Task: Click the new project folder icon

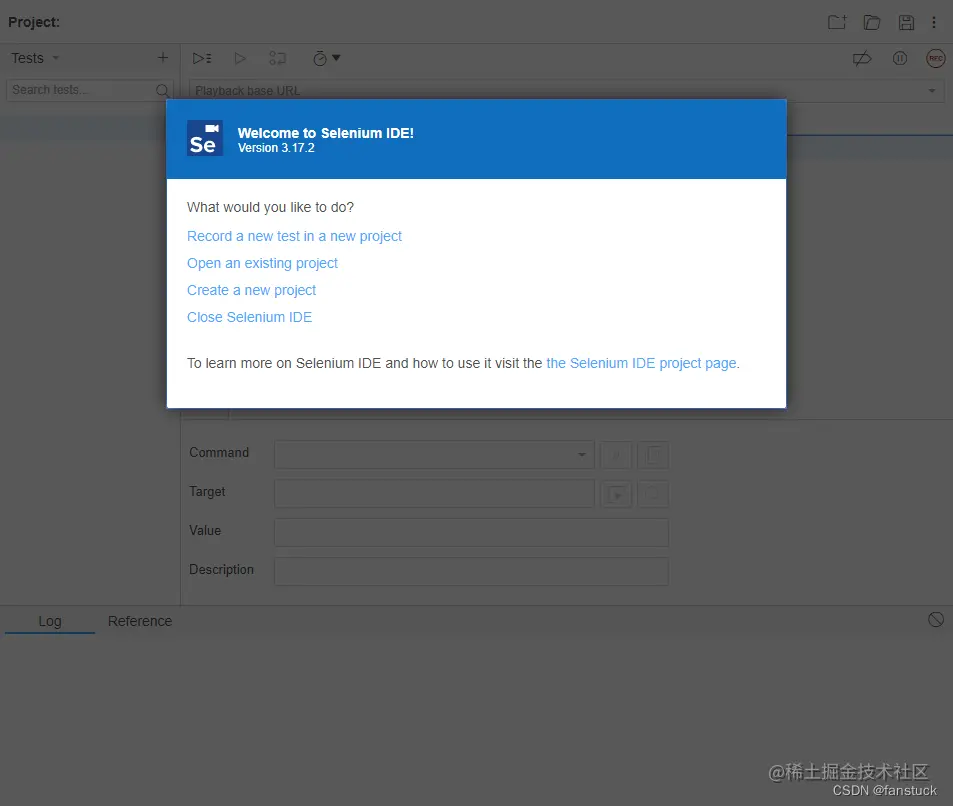Action: (x=838, y=22)
